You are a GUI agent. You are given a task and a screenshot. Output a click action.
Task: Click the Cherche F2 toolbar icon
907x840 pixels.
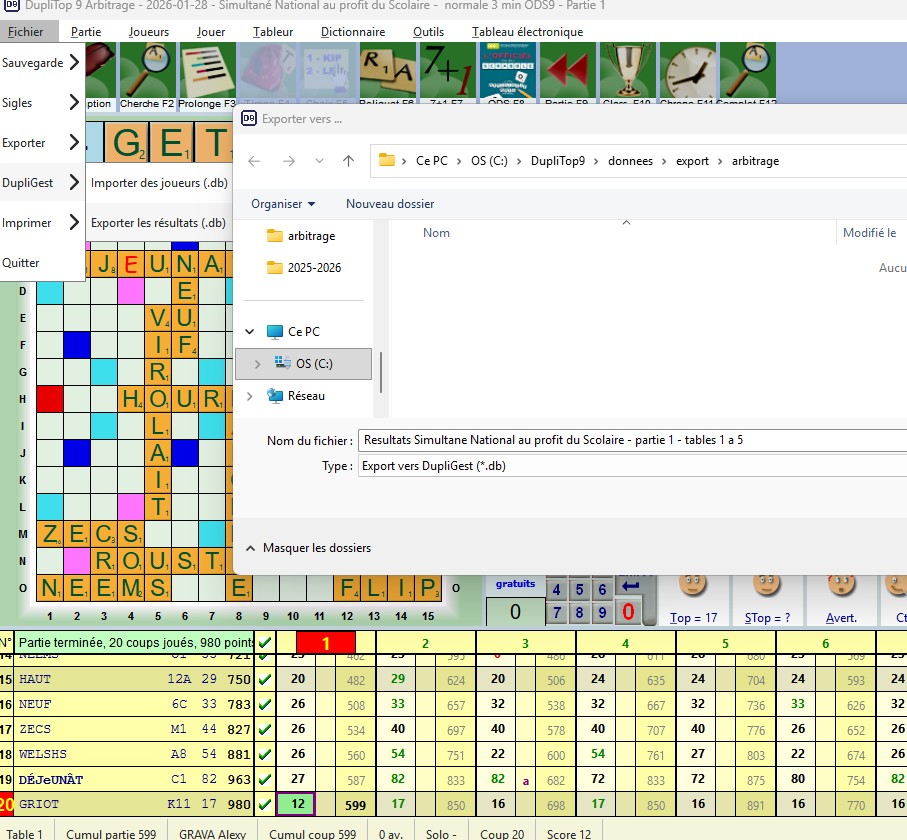(147, 70)
